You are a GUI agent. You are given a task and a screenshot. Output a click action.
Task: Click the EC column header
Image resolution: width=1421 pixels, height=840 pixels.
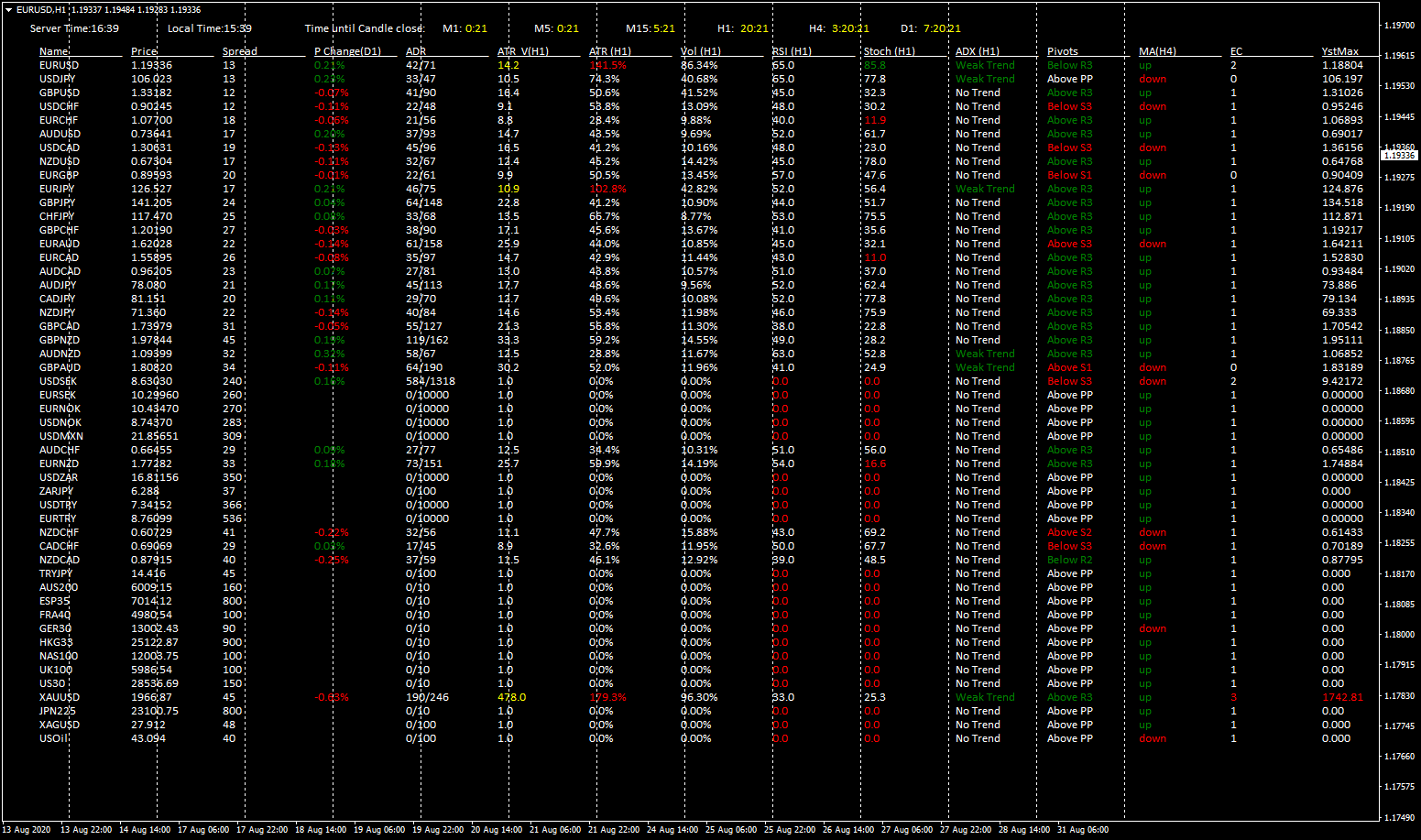tap(1236, 51)
